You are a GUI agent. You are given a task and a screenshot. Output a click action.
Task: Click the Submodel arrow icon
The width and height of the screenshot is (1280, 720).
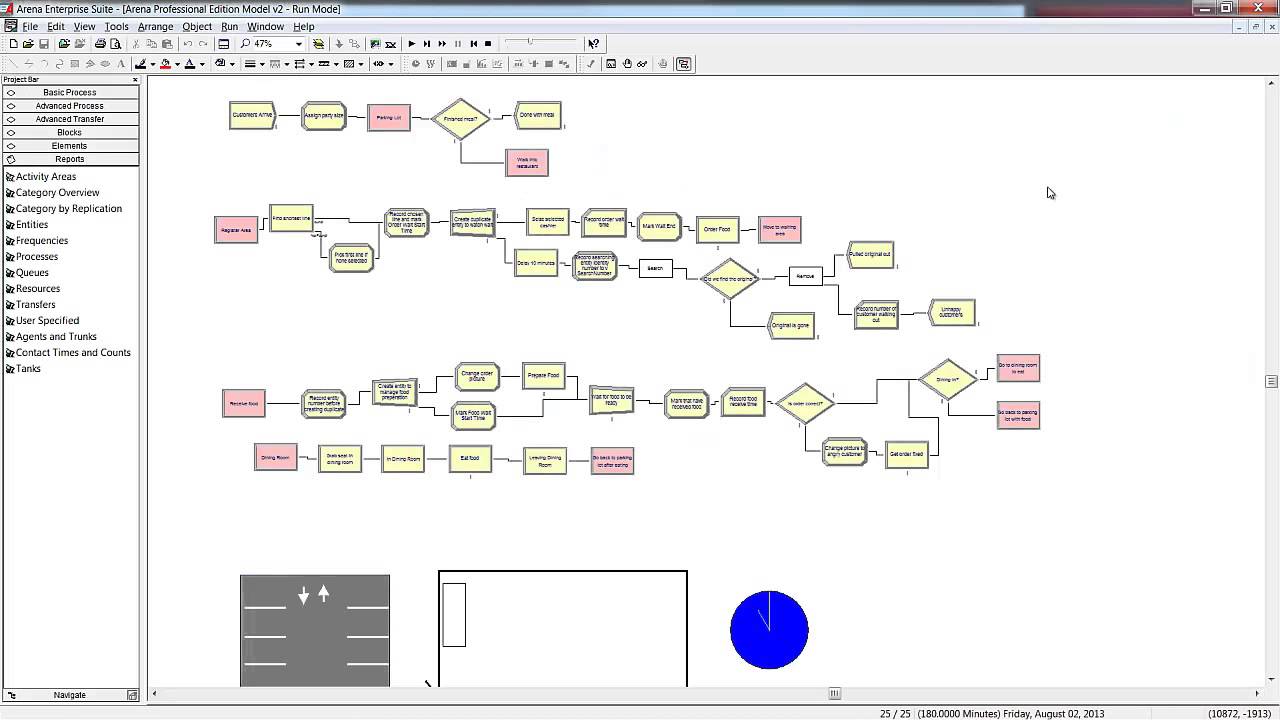coord(339,44)
